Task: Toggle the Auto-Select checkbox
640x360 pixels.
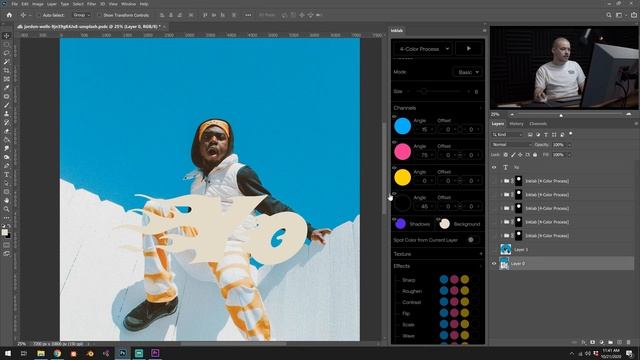Action: pos(39,15)
